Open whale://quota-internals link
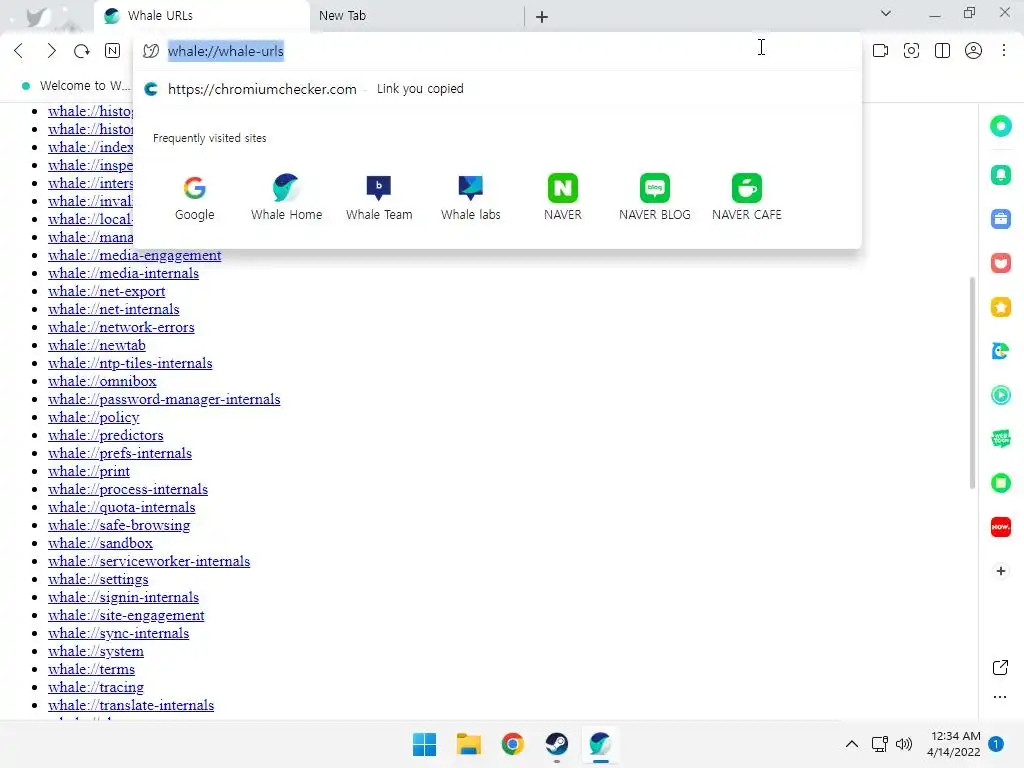 (x=121, y=507)
